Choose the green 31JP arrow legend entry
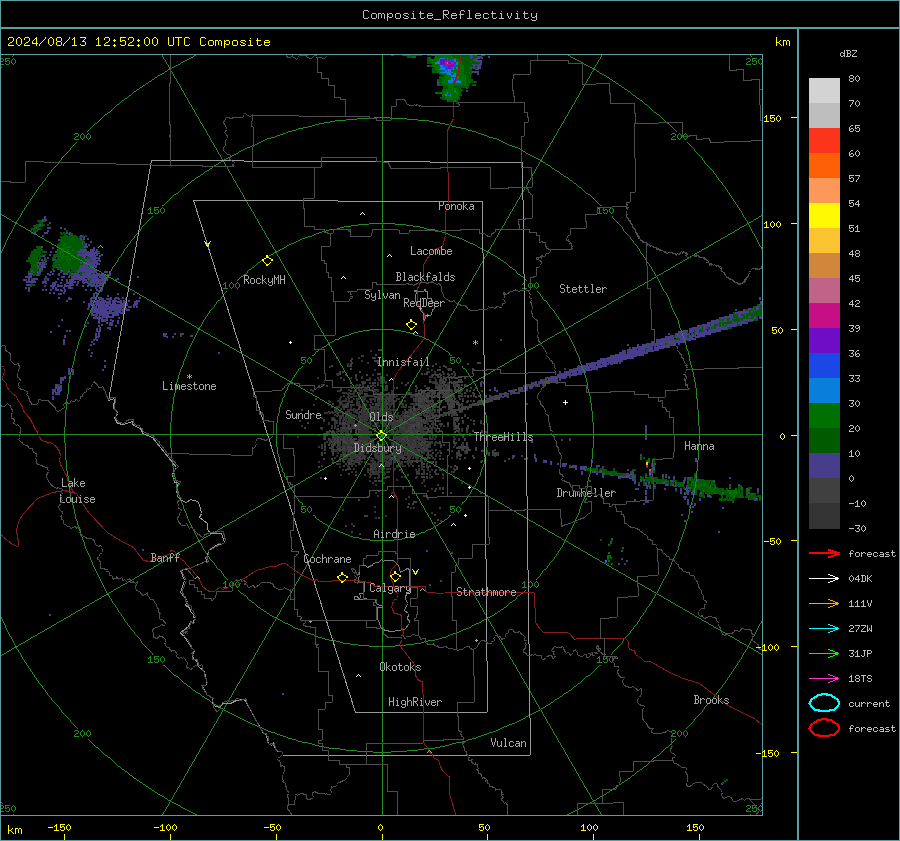 pos(824,653)
